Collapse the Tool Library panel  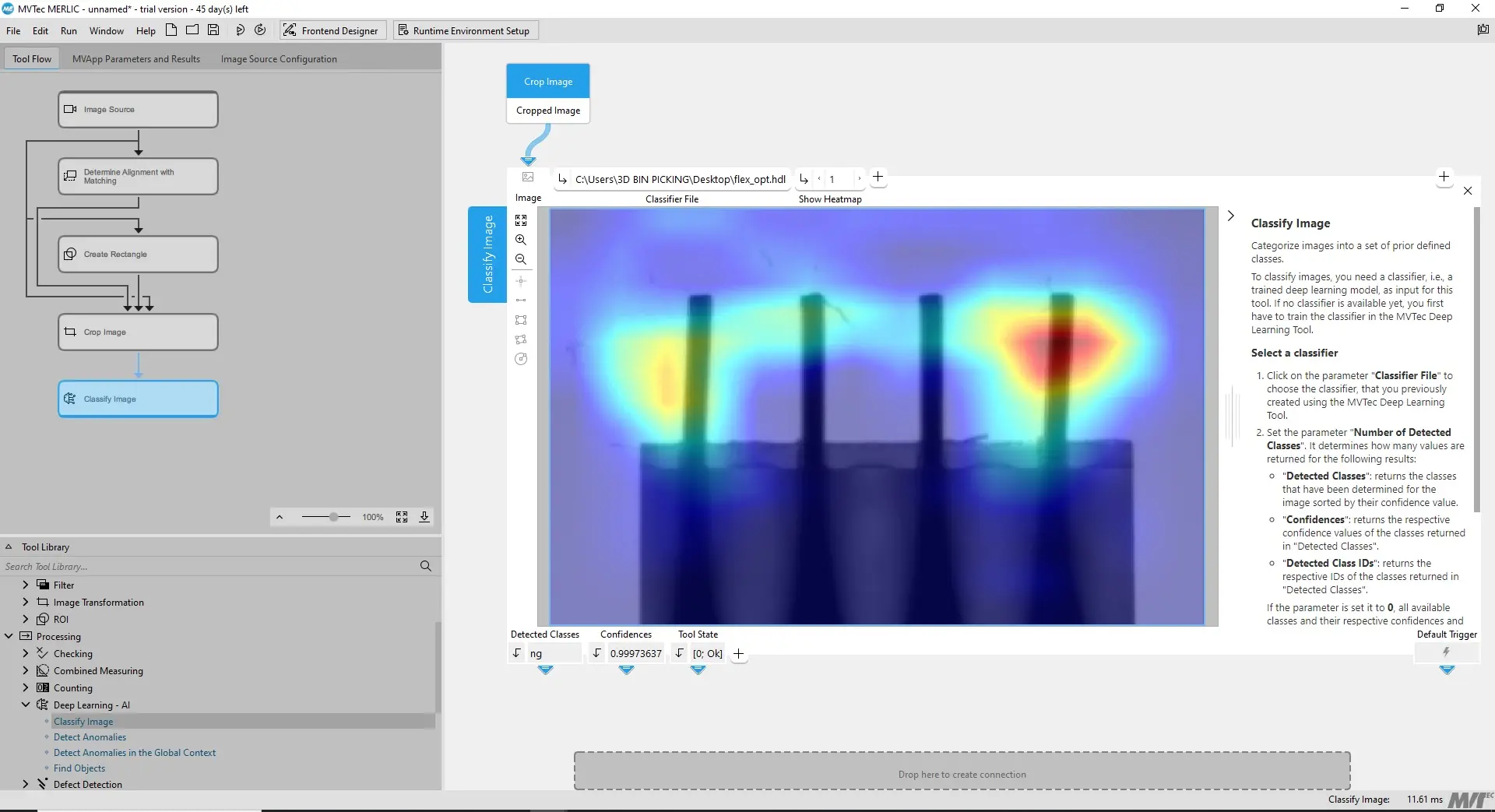coord(9,547)
